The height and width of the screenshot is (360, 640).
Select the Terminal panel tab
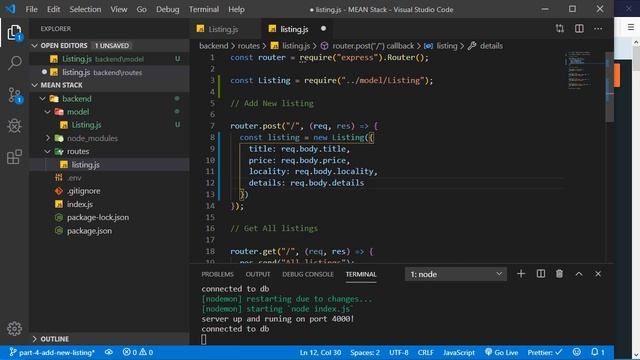tap(361, 274)
